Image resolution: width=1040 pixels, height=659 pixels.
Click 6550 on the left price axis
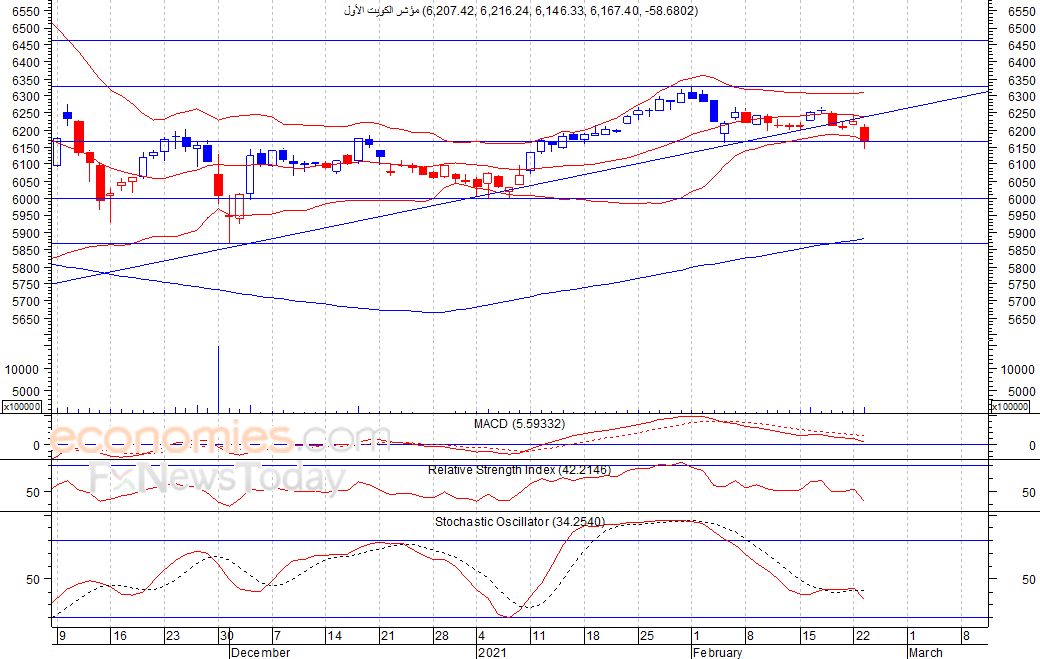(26, 11)
